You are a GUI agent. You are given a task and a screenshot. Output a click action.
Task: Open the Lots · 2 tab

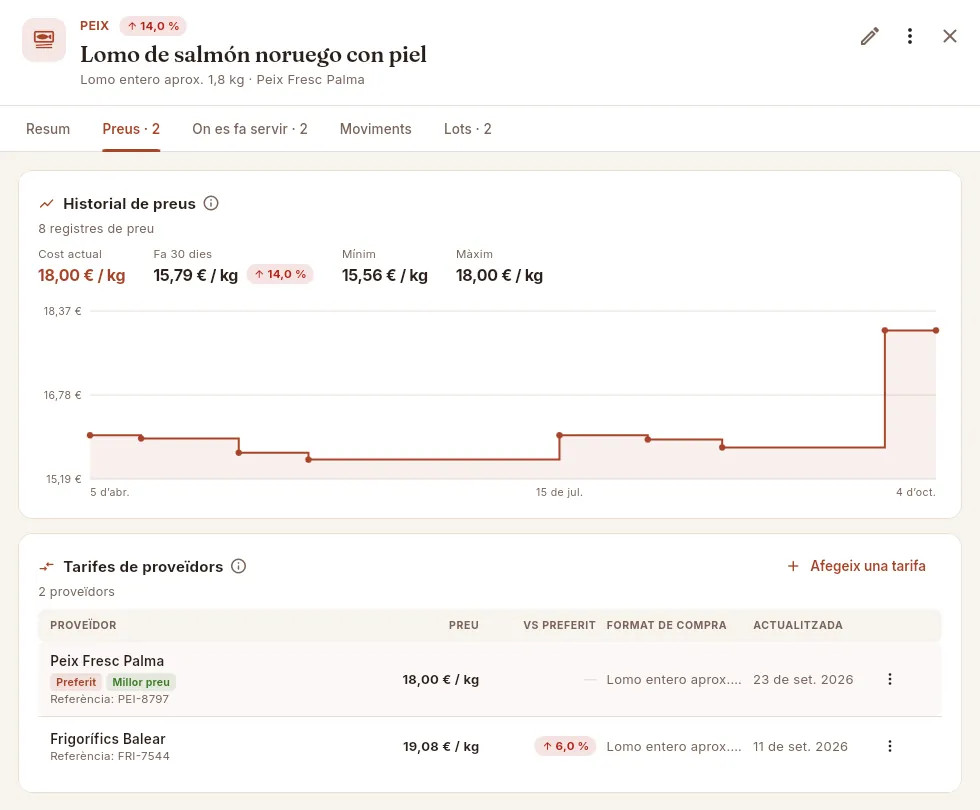(468, 129)
